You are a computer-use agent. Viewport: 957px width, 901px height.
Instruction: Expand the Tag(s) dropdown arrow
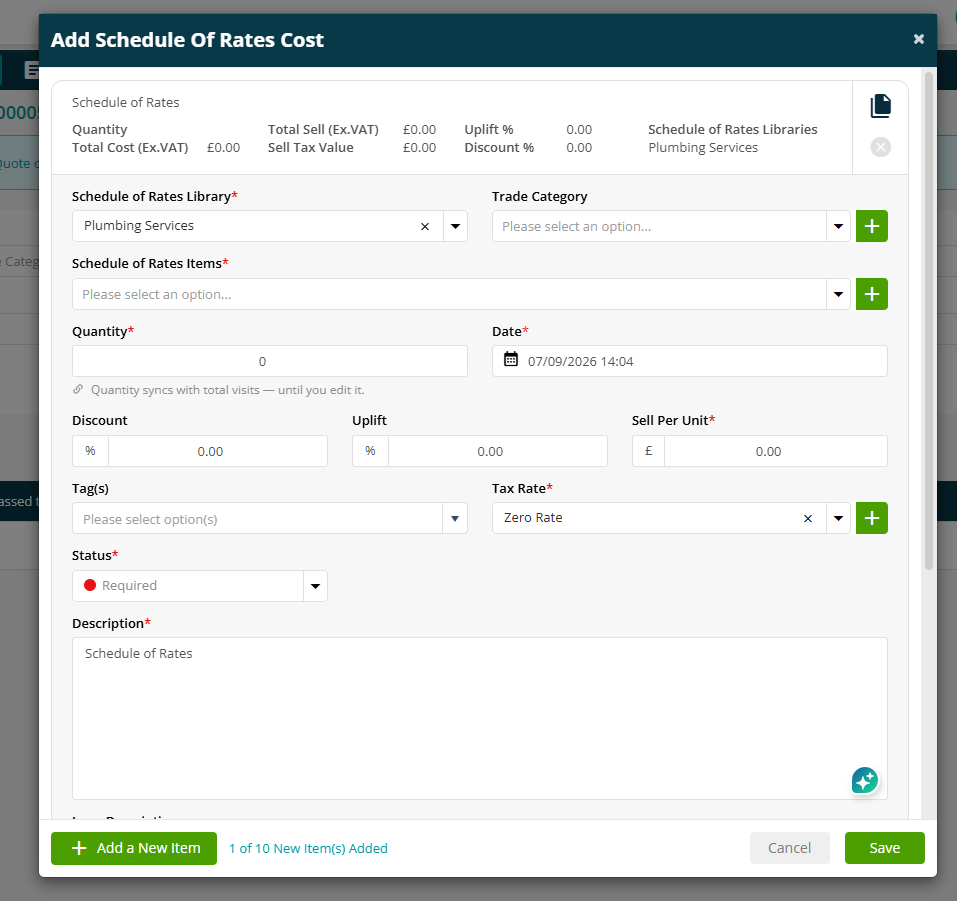point(455,518)
